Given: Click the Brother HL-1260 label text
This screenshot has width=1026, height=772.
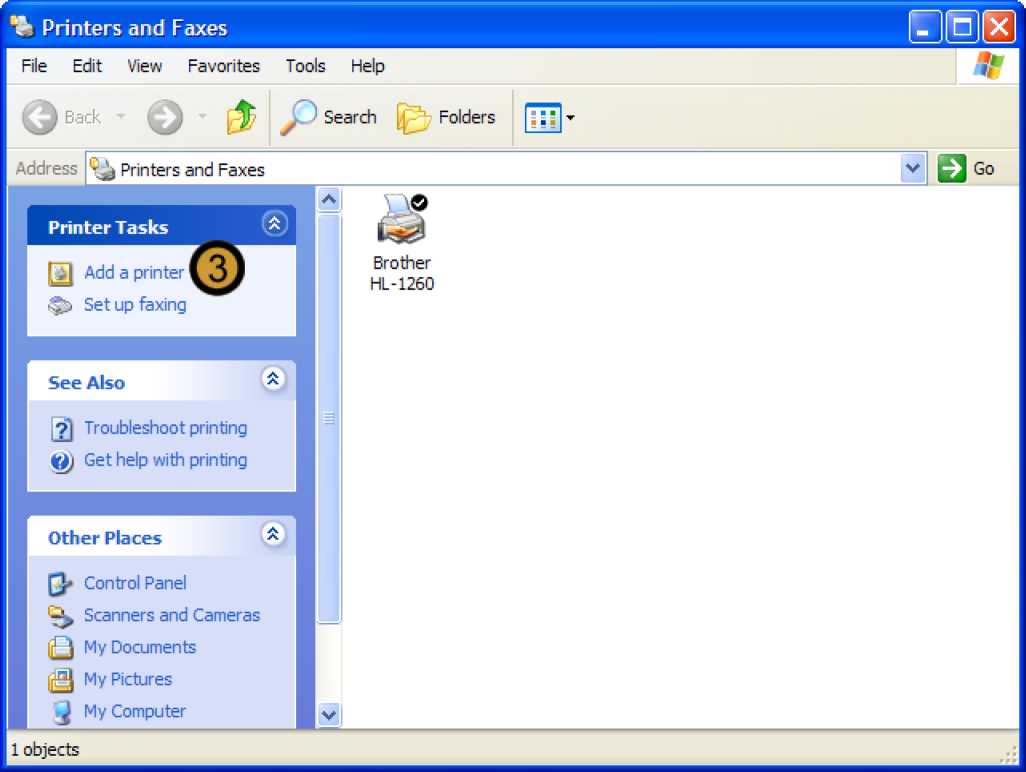Looking at the screenshot, I should click(402, 273).
